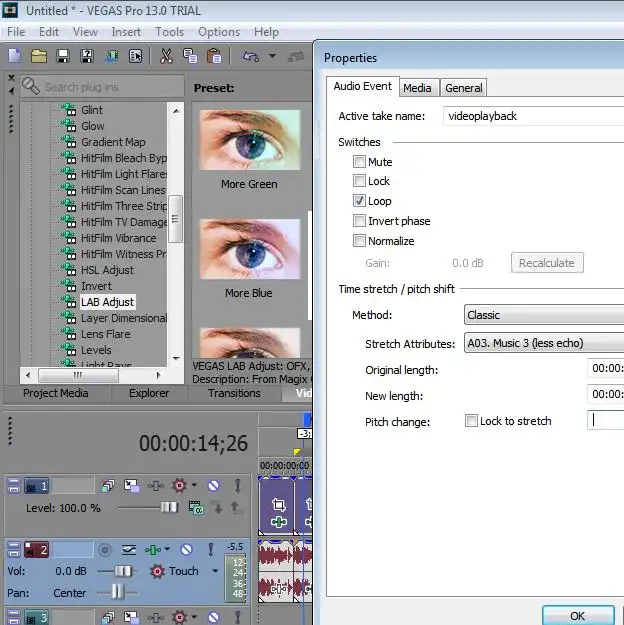Click the Undo toolbar icon

[x=251, y=56]
